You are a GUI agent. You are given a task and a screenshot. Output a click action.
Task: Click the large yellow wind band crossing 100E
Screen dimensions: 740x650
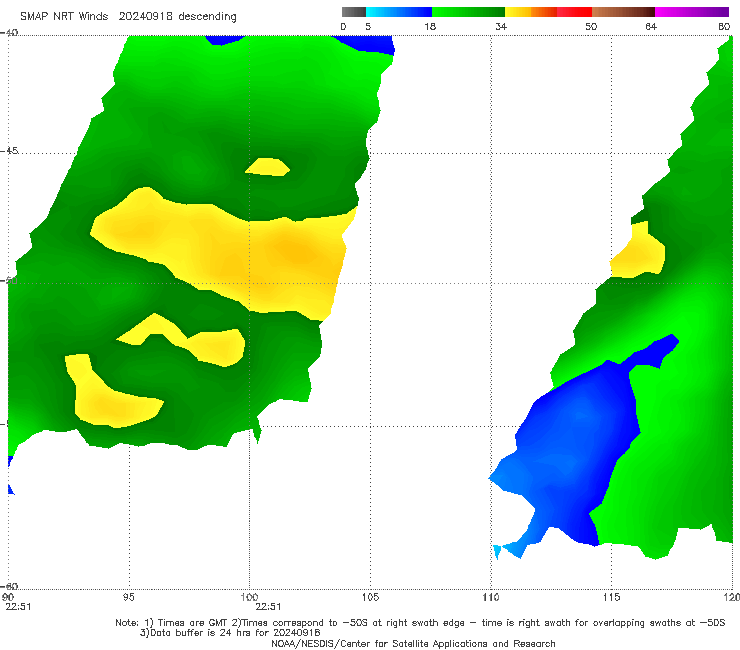224,253
